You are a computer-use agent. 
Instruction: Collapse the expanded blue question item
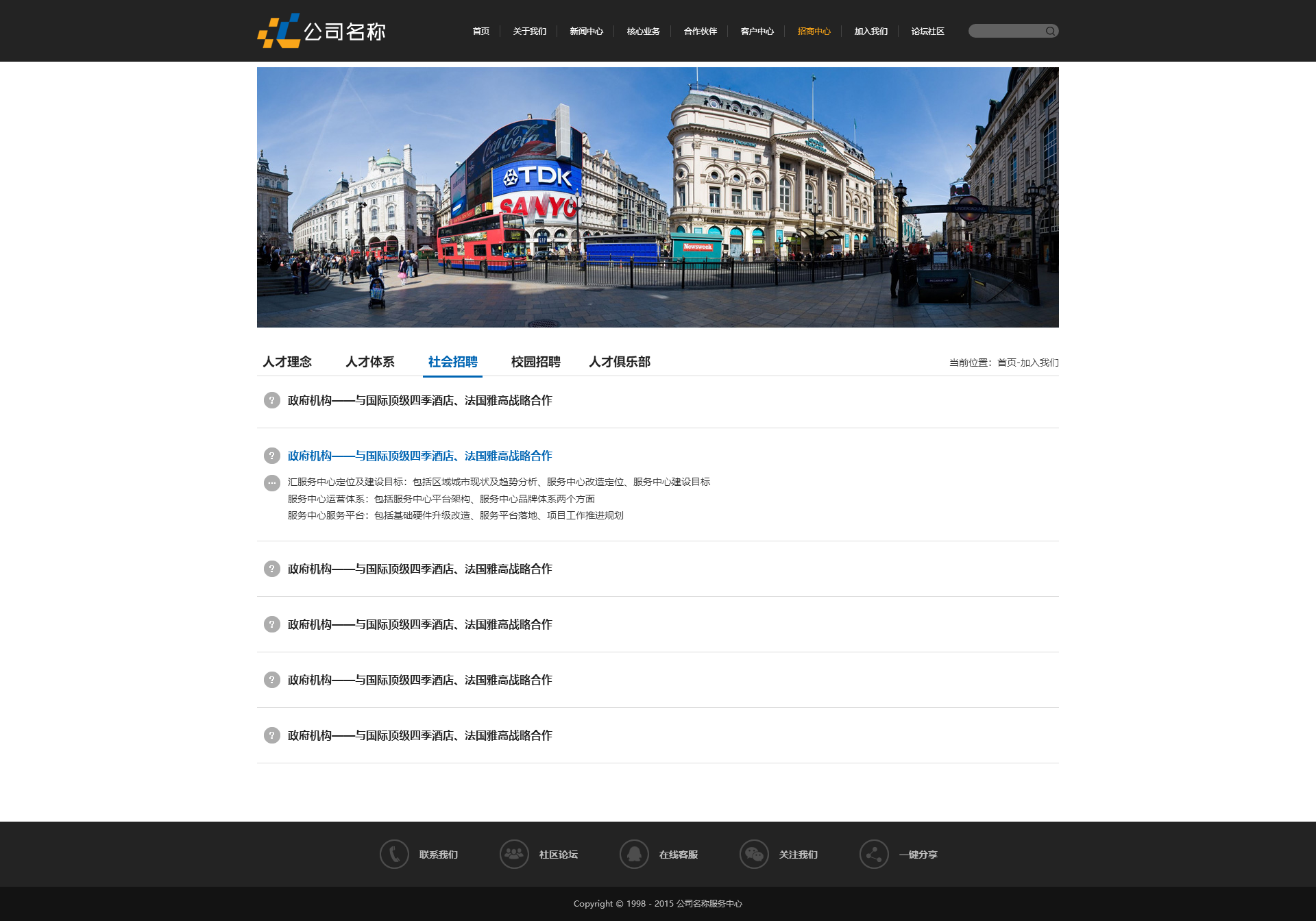click(419, 456)
